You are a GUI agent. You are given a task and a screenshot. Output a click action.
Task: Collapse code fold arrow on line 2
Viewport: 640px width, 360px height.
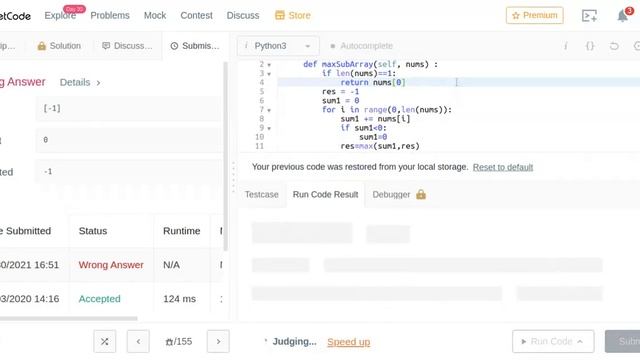[269, 65]
